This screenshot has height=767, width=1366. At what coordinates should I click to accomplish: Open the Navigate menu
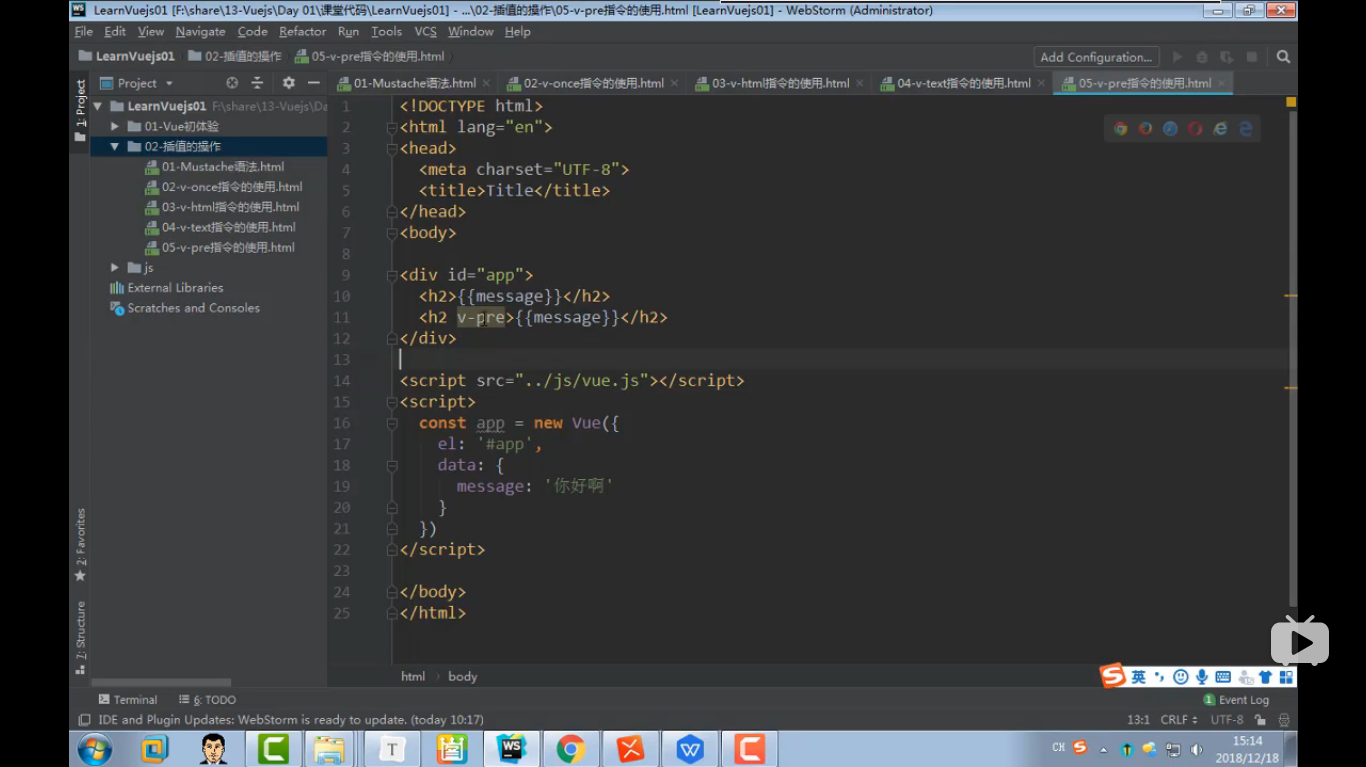200,31
